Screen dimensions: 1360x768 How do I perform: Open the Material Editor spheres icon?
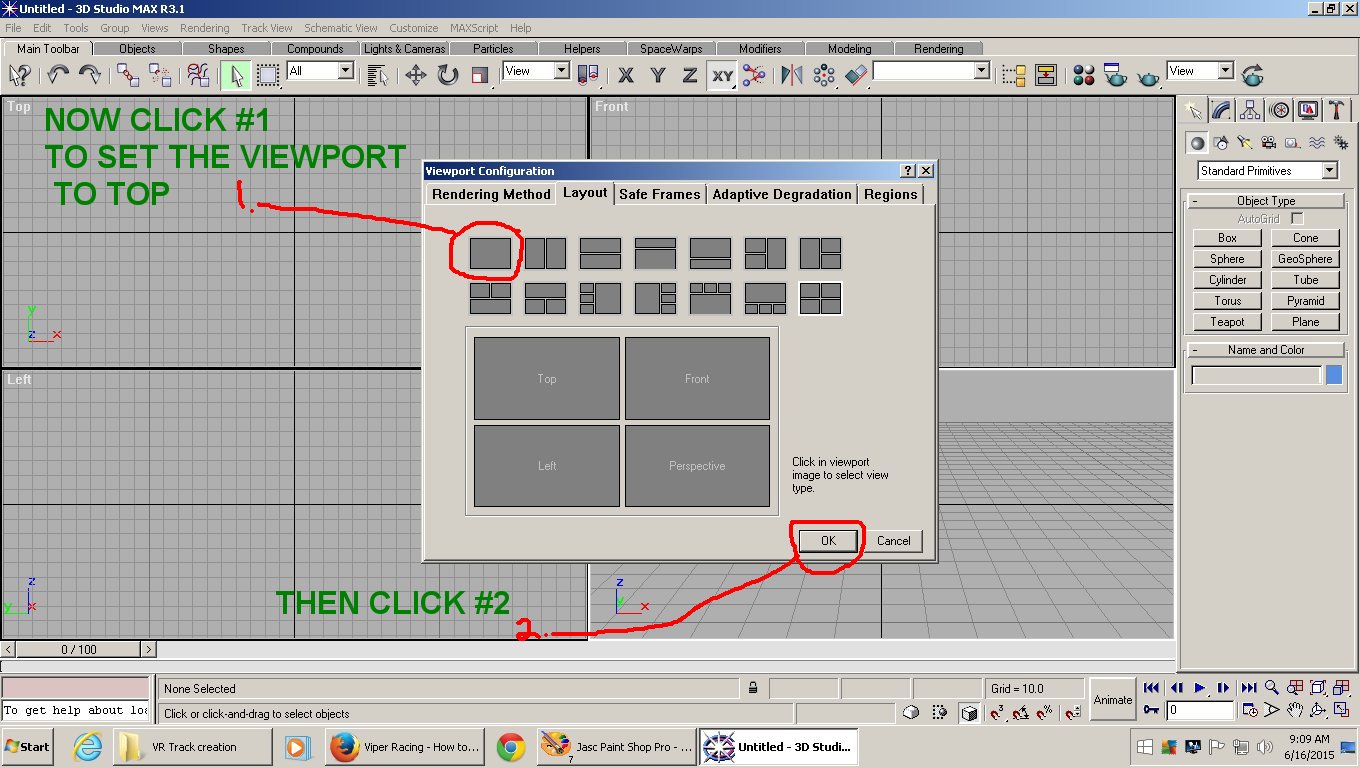(1084, 75)
